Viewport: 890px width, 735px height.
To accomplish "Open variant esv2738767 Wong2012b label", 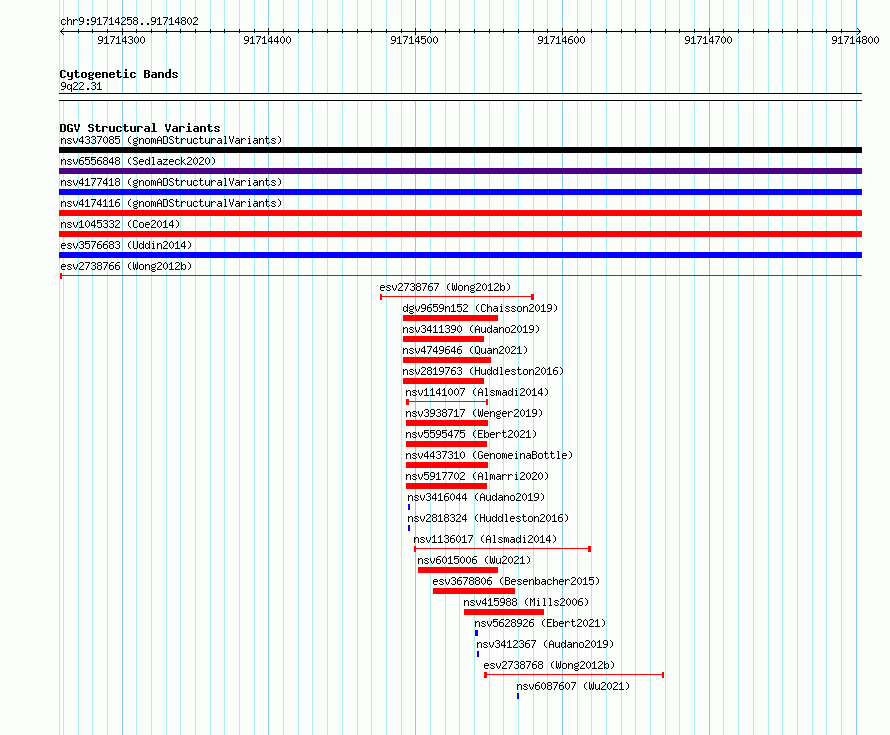I will pyautogui.click(x=445, y=287).
